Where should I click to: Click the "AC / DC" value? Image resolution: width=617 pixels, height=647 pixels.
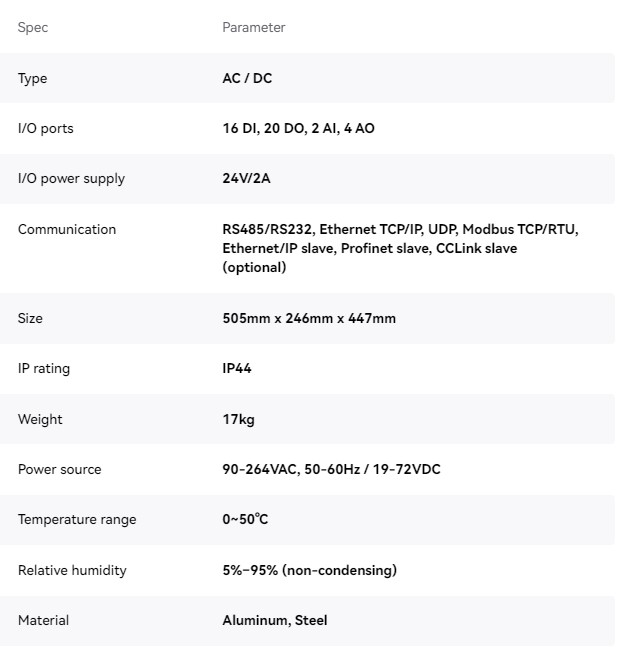(247, 79)
